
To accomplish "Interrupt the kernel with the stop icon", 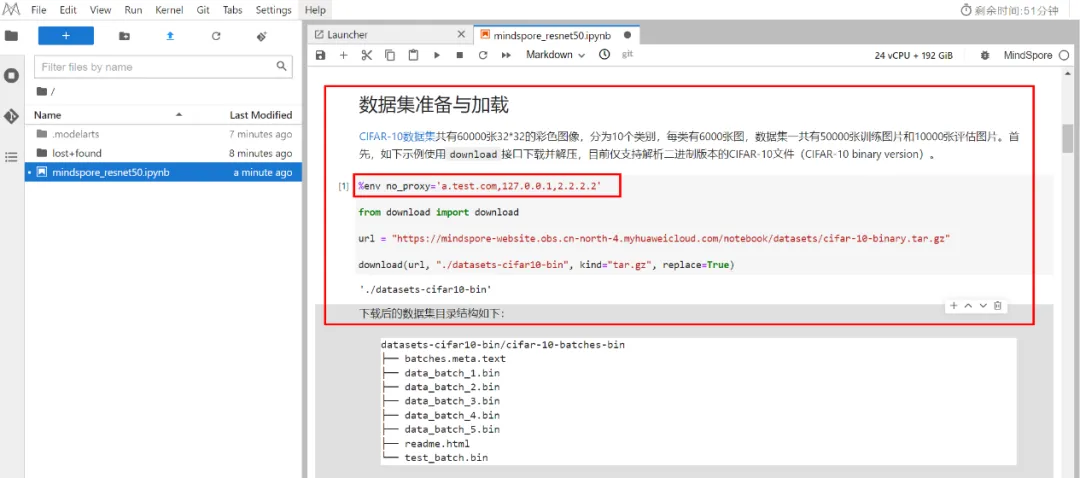I will coord(459,55).
